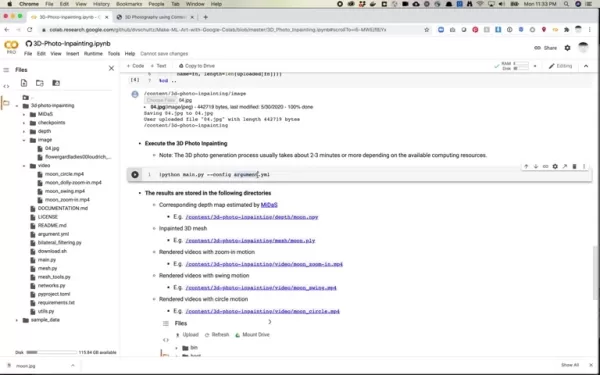Select argument.yml in file tree

[x=53, y=234]
